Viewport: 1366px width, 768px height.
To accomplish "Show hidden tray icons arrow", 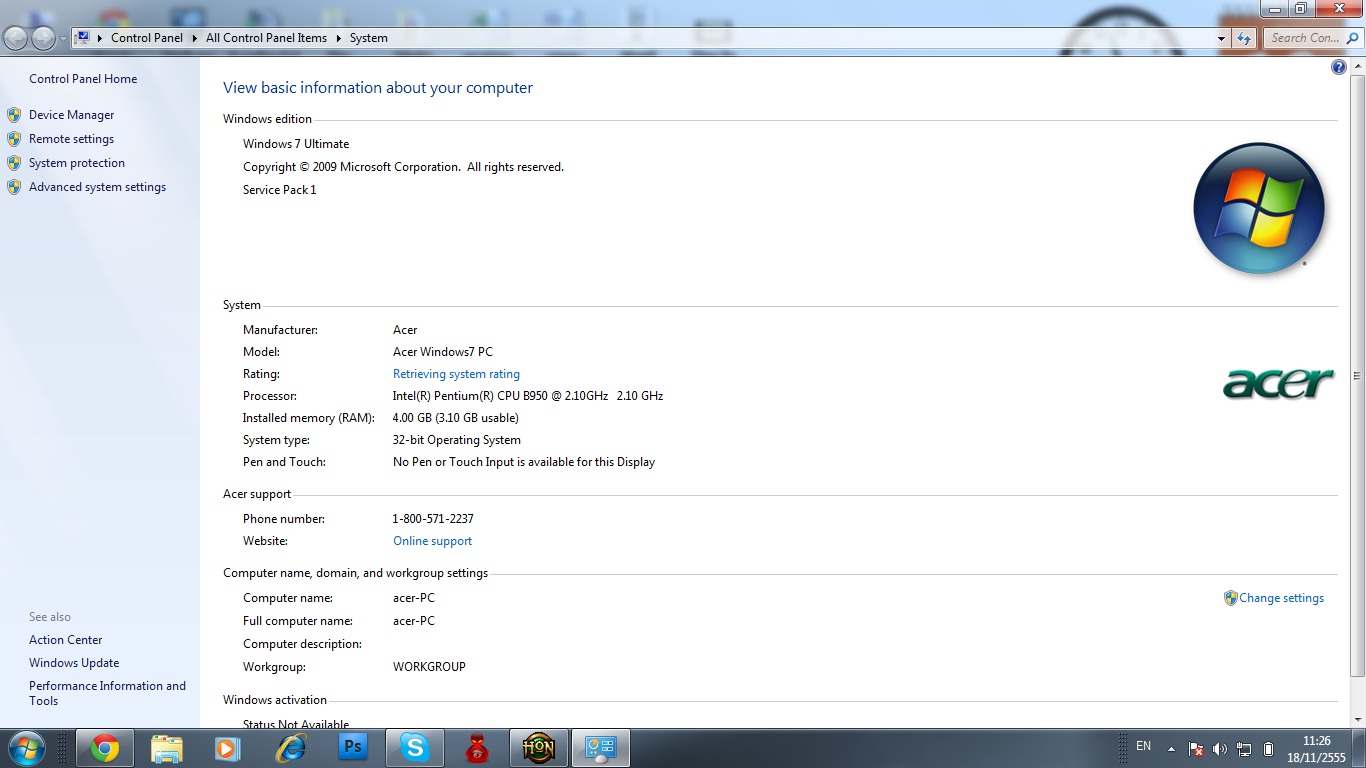I will (1171, 749).
